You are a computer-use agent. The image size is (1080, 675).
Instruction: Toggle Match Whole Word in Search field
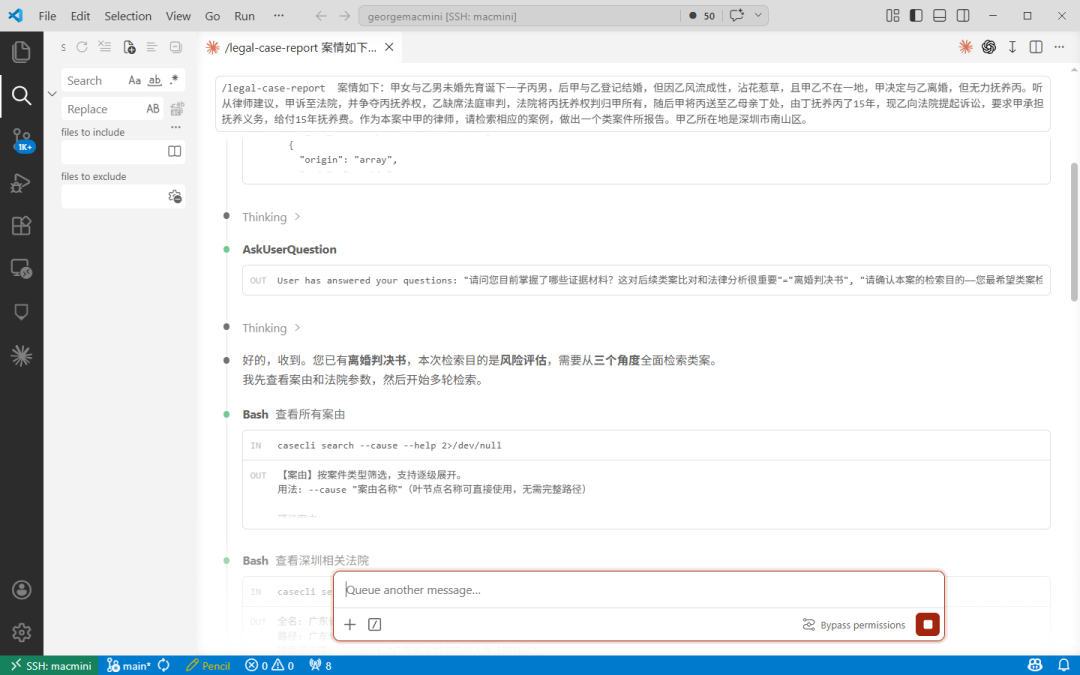pos(155,81)
